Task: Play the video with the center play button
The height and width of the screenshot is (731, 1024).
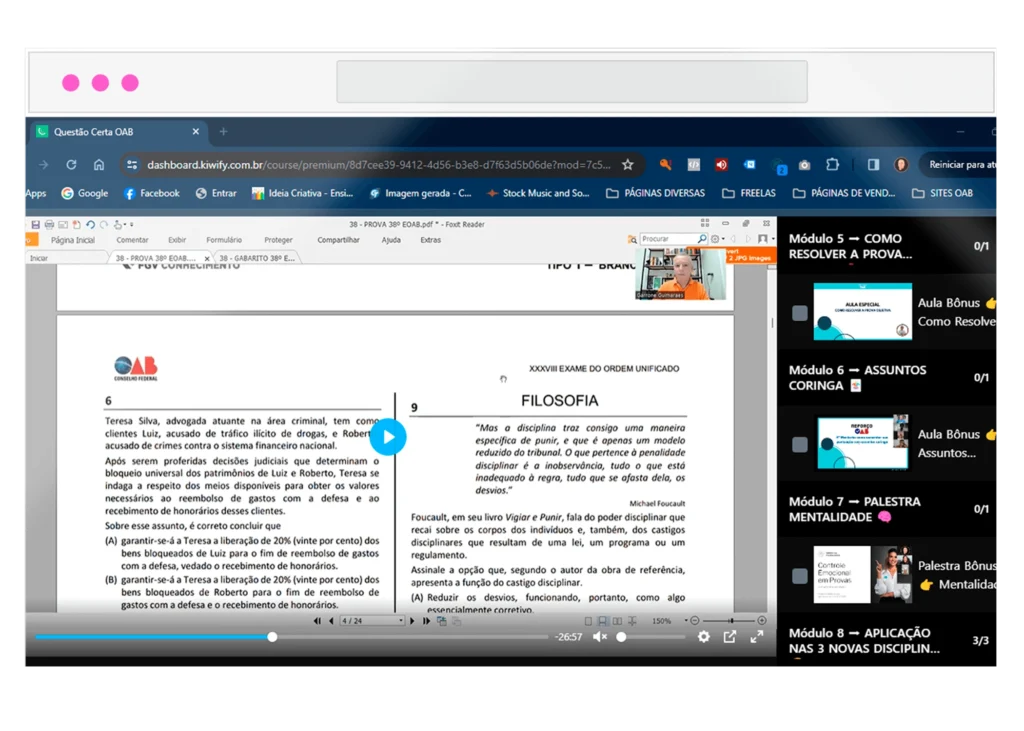Action: click(x=388, y=437)
